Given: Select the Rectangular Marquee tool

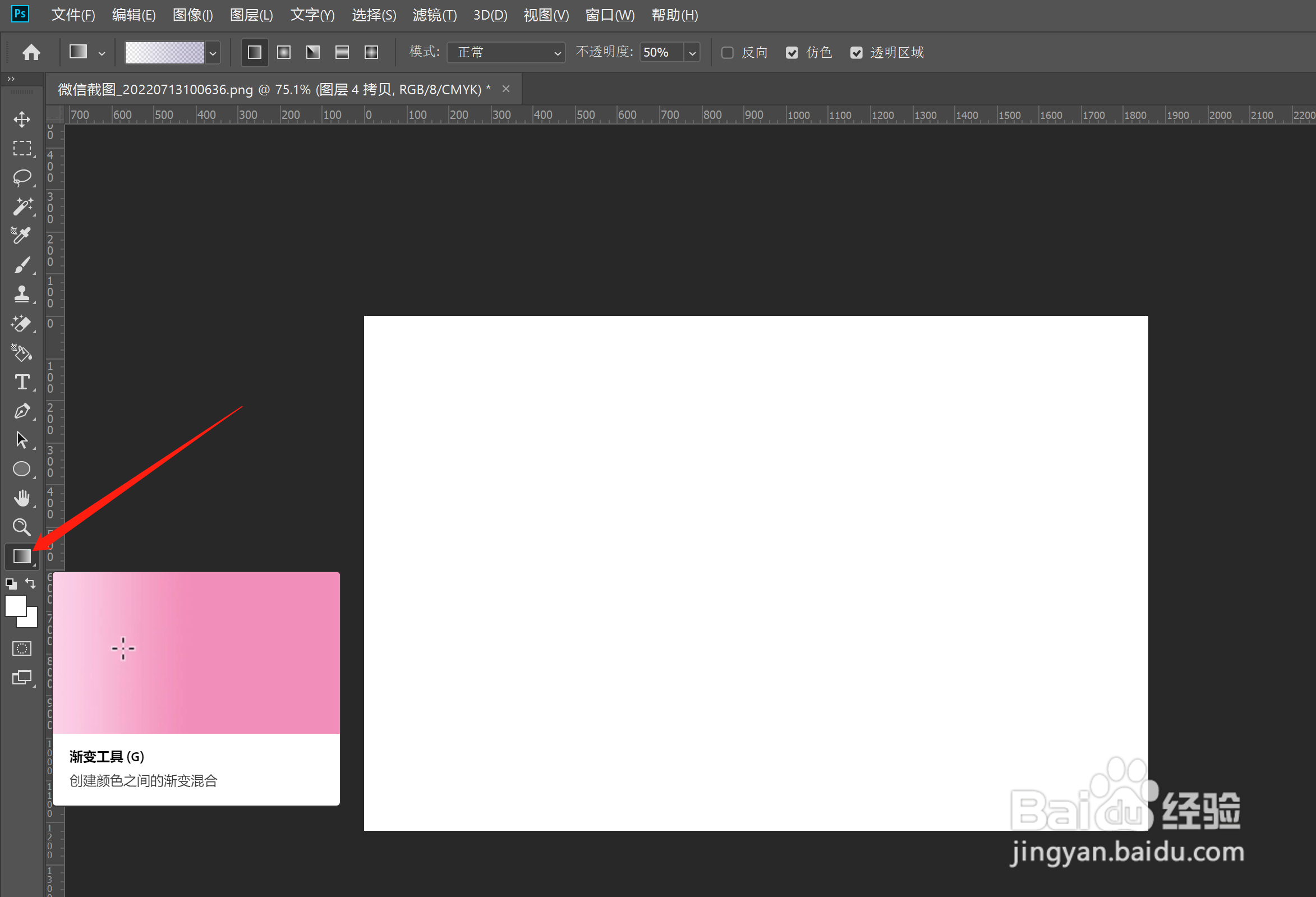Looking at the screenshot, I should tap(21, 148).
